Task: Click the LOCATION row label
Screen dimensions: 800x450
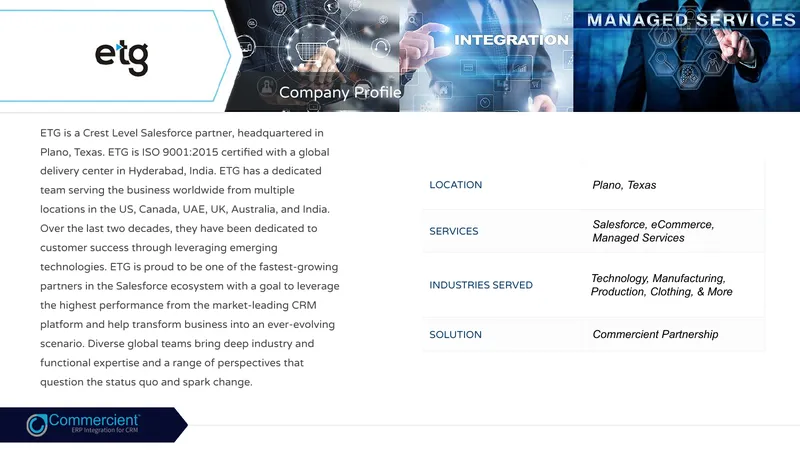Action: coord(456,185)
